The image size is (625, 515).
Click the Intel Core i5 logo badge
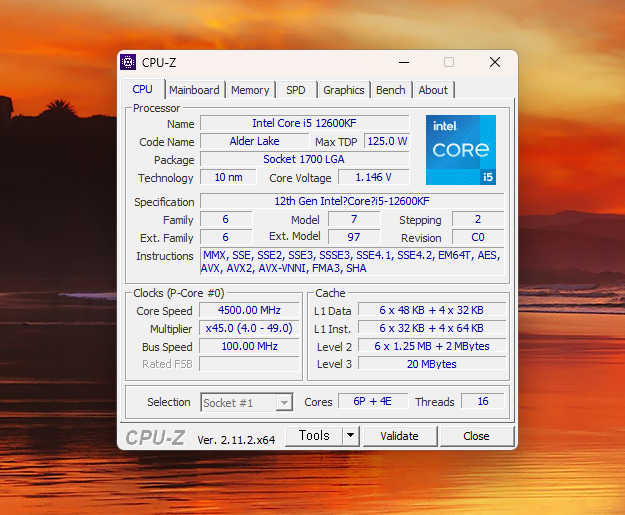[x=461, y=150]
